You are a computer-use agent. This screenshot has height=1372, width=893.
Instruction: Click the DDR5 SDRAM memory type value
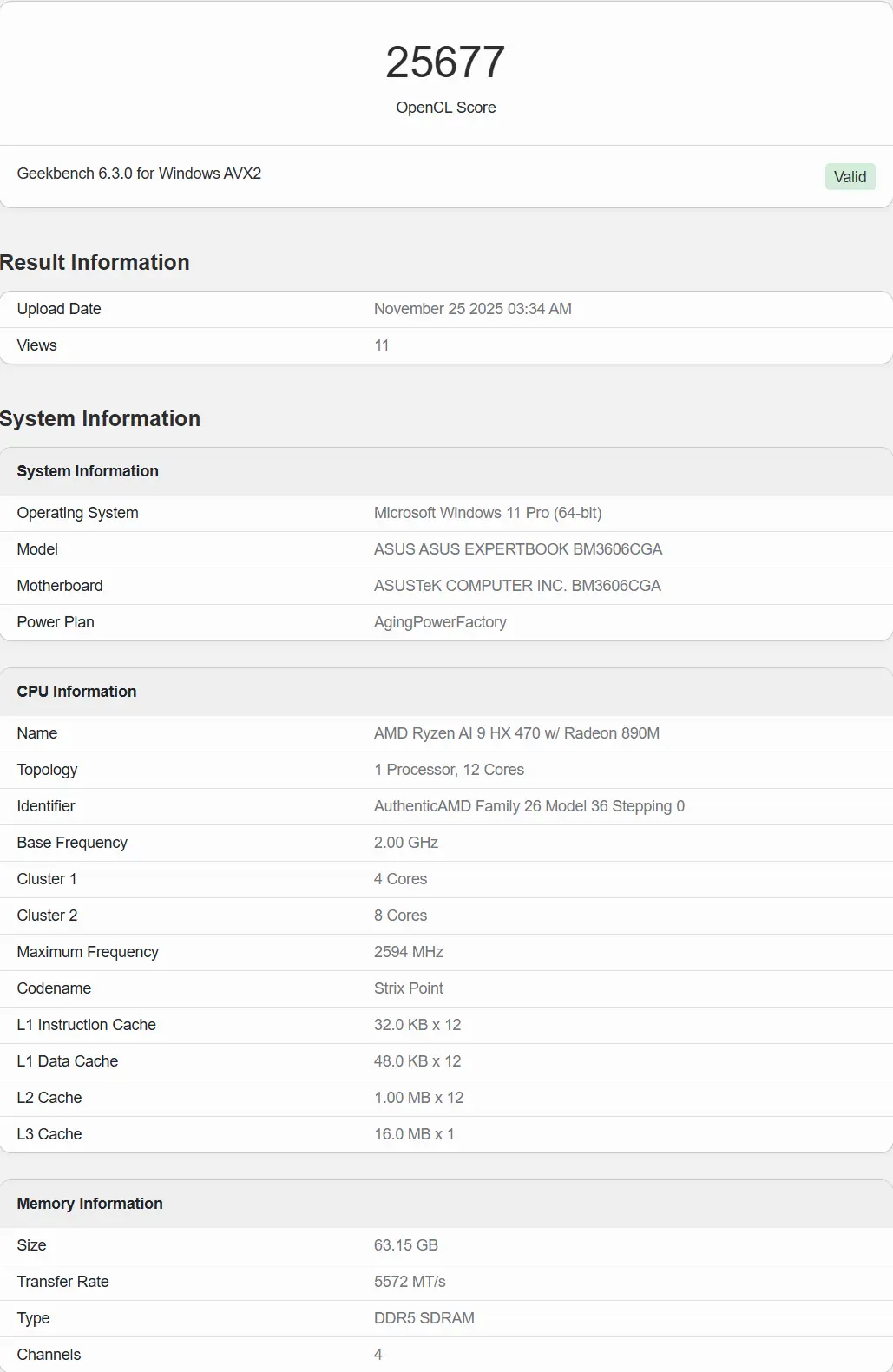point(424,1318)
